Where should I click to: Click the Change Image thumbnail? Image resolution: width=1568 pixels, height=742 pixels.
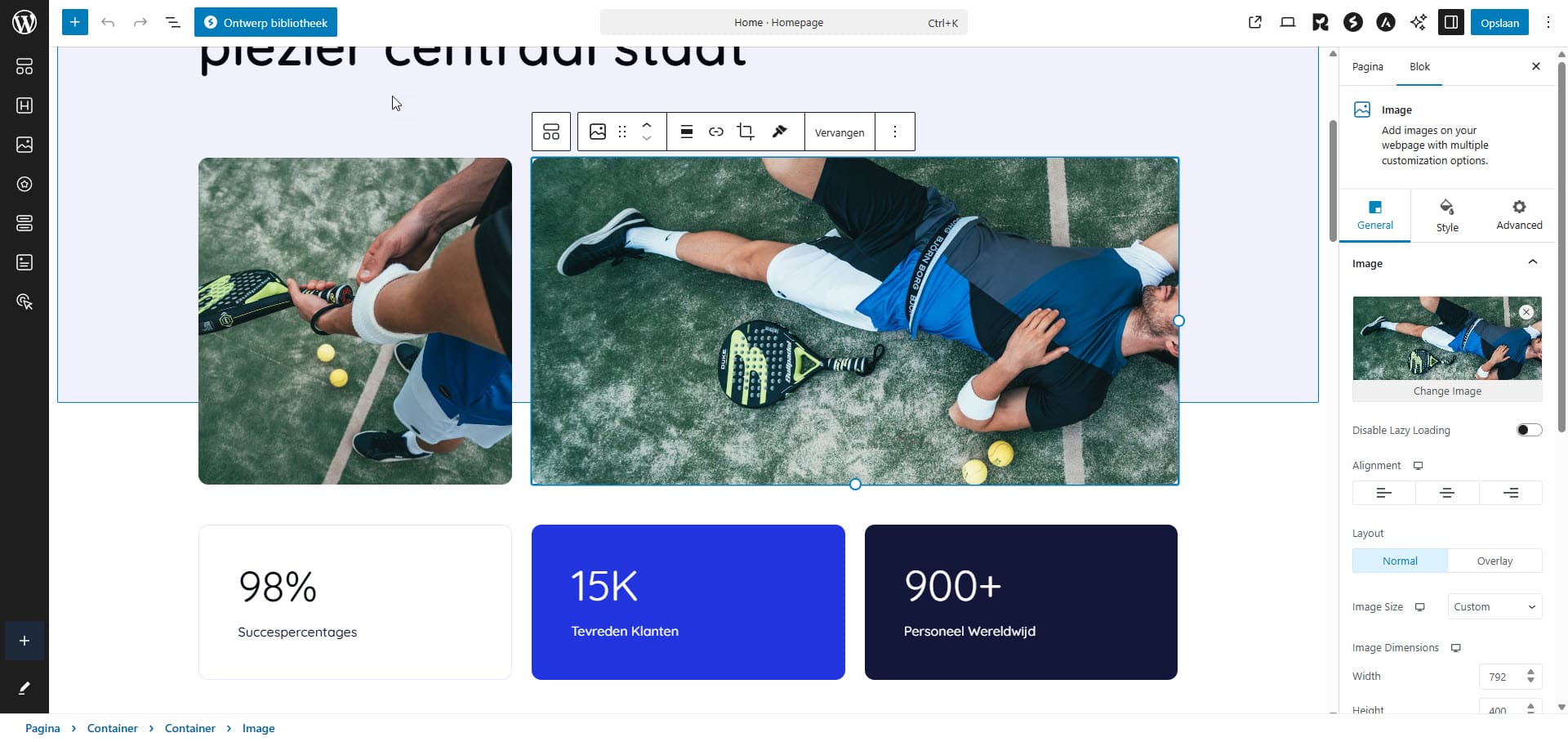[1447, 348]
